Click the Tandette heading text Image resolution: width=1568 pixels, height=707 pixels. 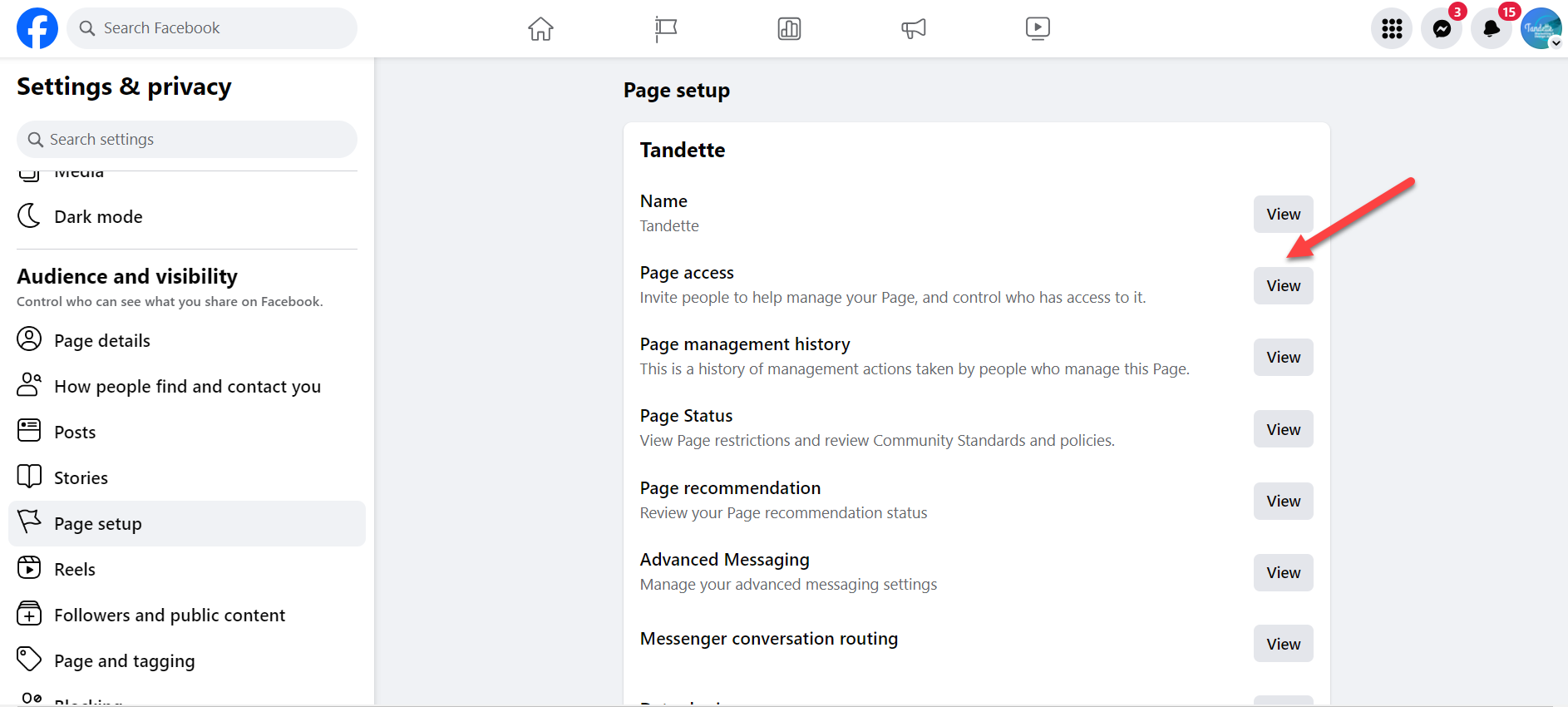pos(683,150)
